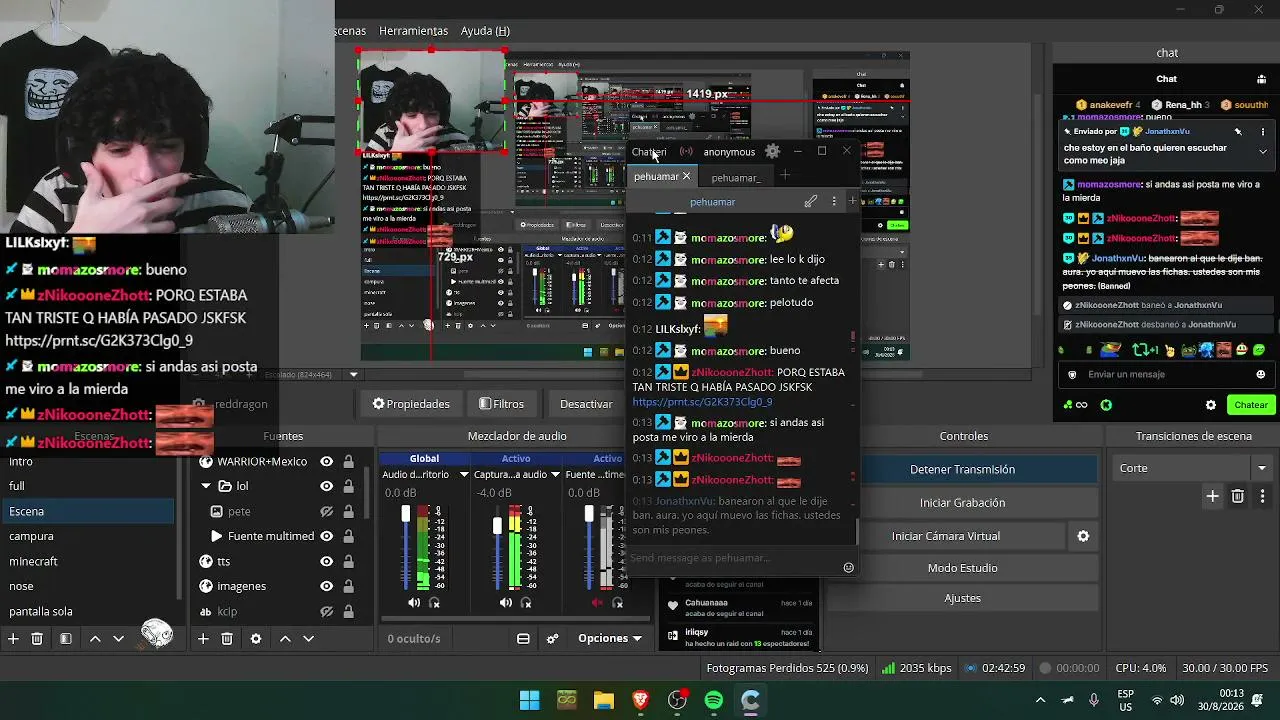Hide the tts source
Image resolution: width=1280 pixels, height=720 pixels.
326,561
